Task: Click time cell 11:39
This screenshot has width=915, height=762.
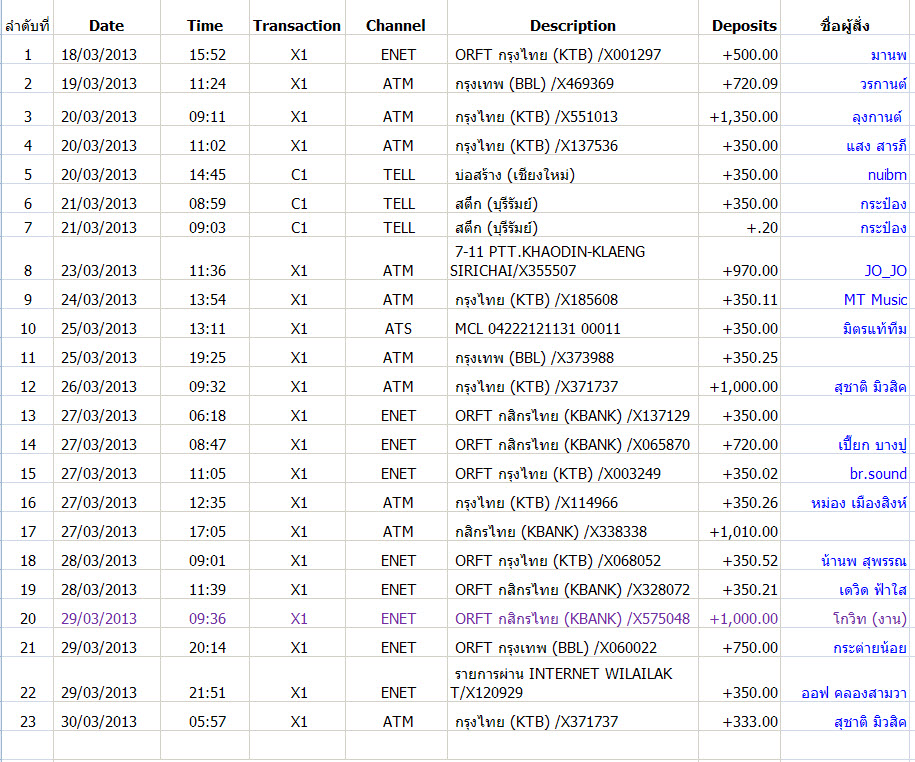Action: [x=207, y=590]
